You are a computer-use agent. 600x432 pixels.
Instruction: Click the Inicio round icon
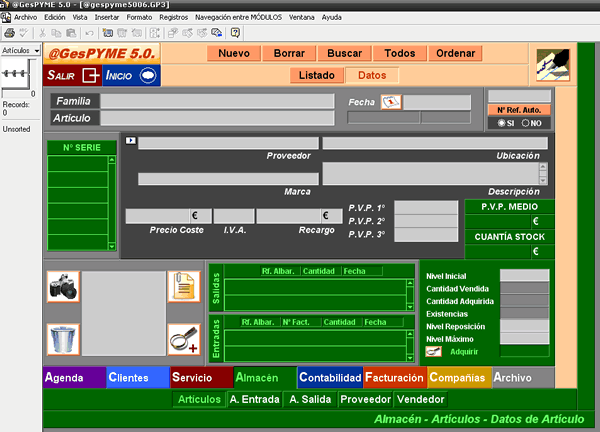click(148, 75)
